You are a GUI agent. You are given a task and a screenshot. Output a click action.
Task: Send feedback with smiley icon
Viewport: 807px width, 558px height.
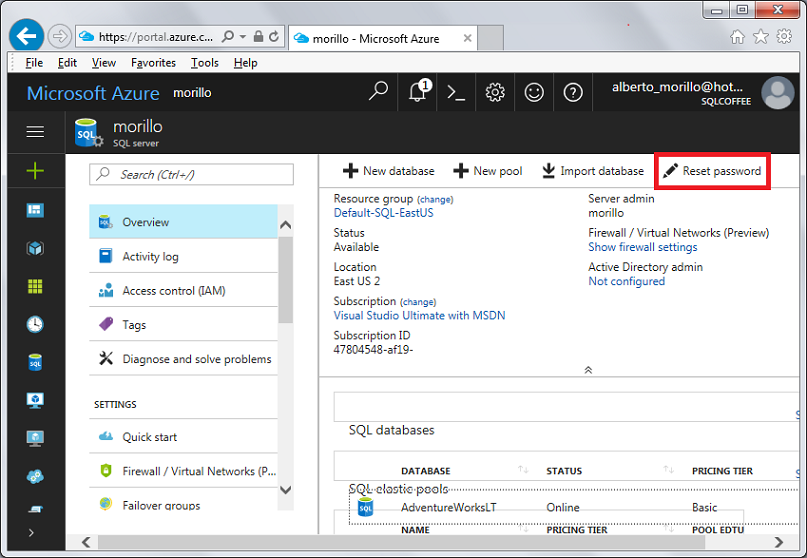pos(534,93)
